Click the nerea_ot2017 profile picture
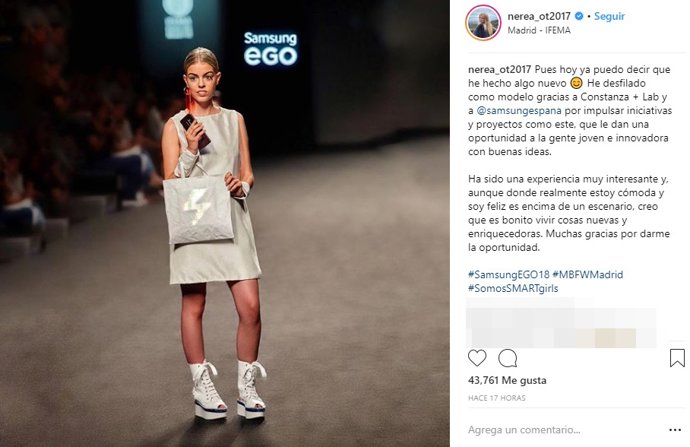690x447 pixels. pos(483,23)
